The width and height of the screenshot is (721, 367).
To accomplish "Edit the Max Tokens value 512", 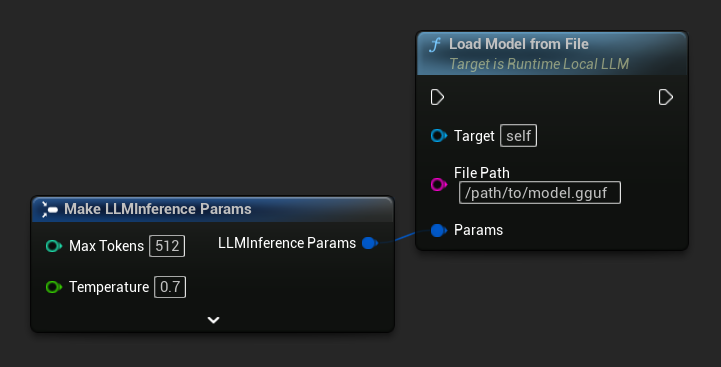I will coord(167,246).
